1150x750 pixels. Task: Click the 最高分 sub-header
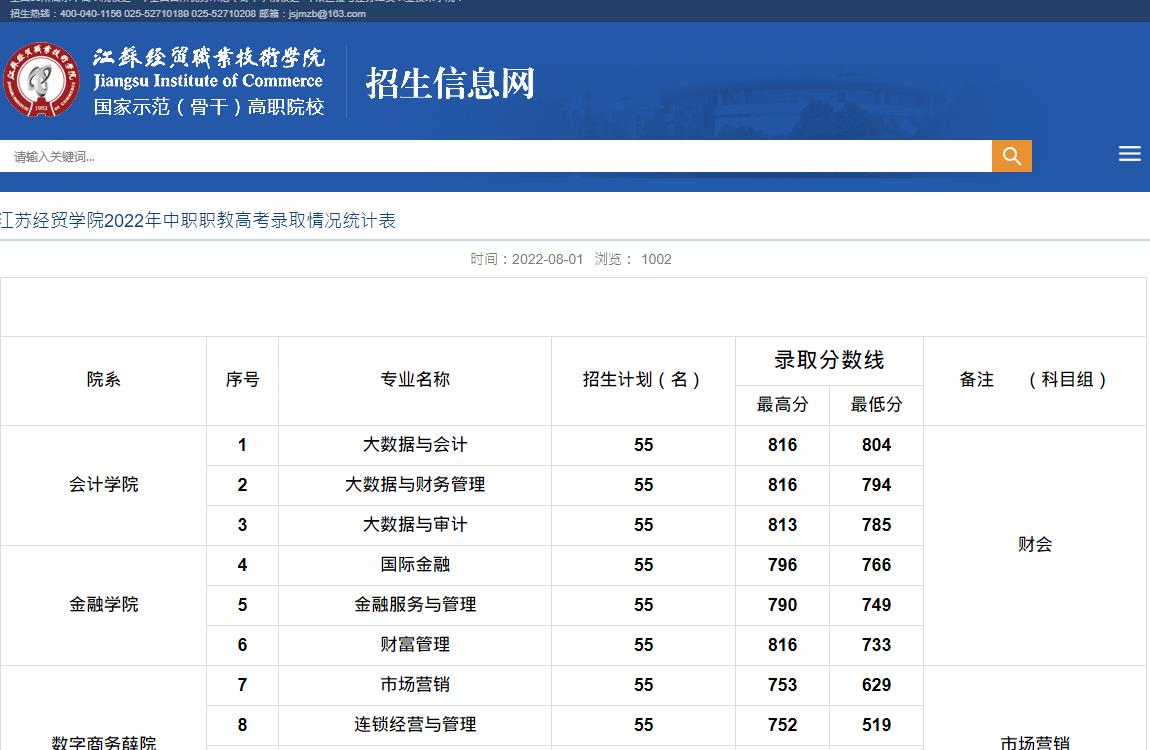(783, 405)
